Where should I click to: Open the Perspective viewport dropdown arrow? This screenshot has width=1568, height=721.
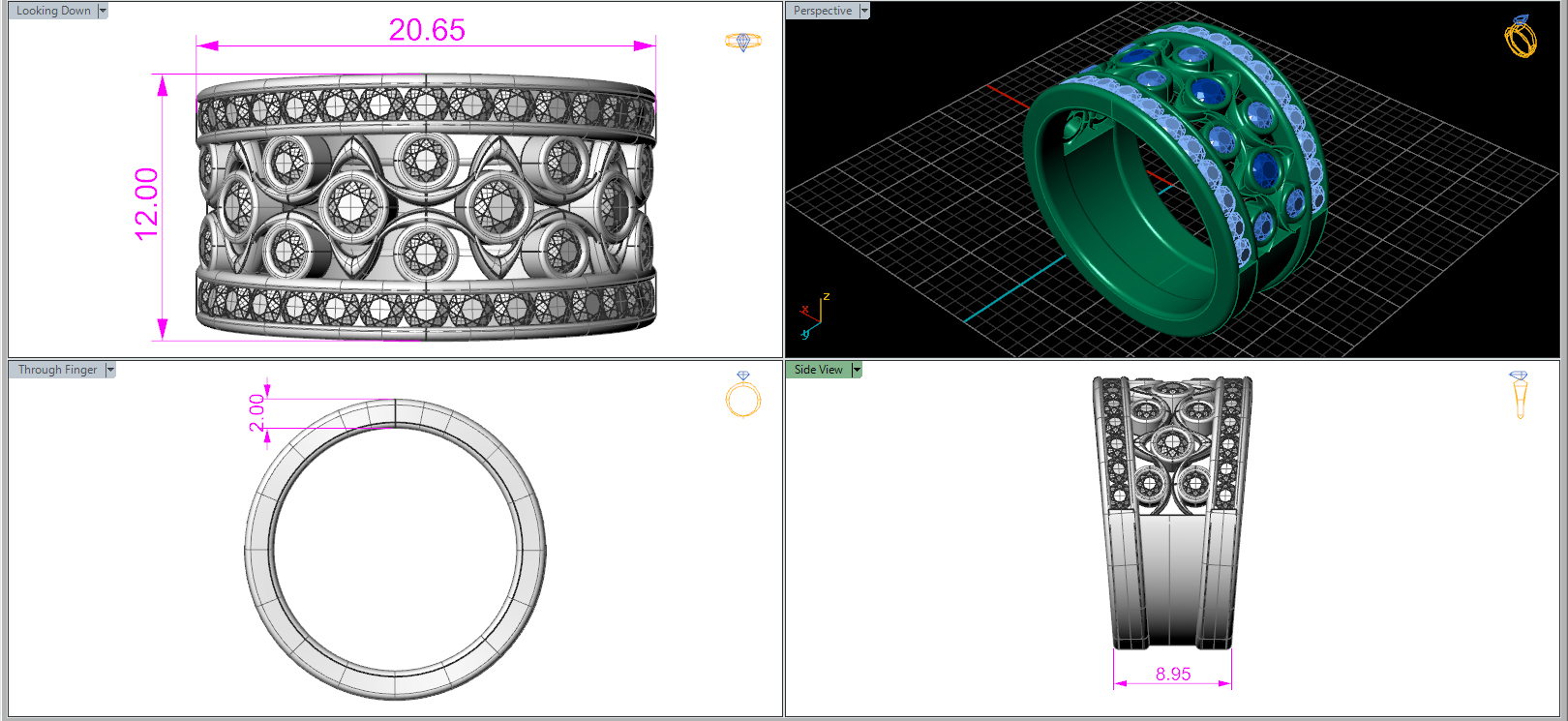point(864,11)
